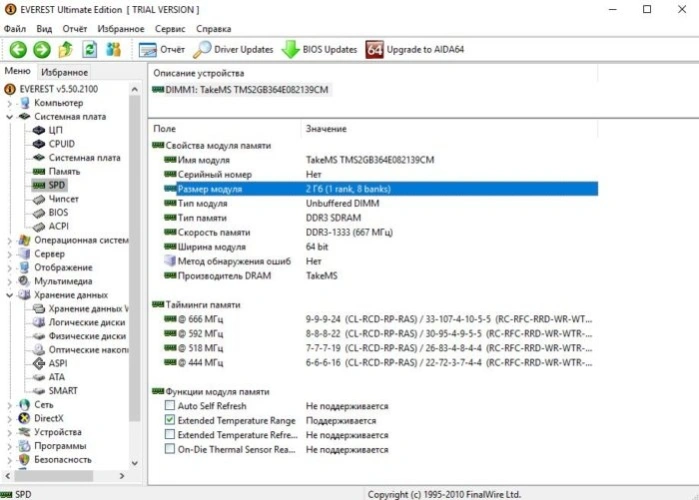Expand the Мультимедиа tree node
Screen dimensions: 699x500
coord(9,282)
